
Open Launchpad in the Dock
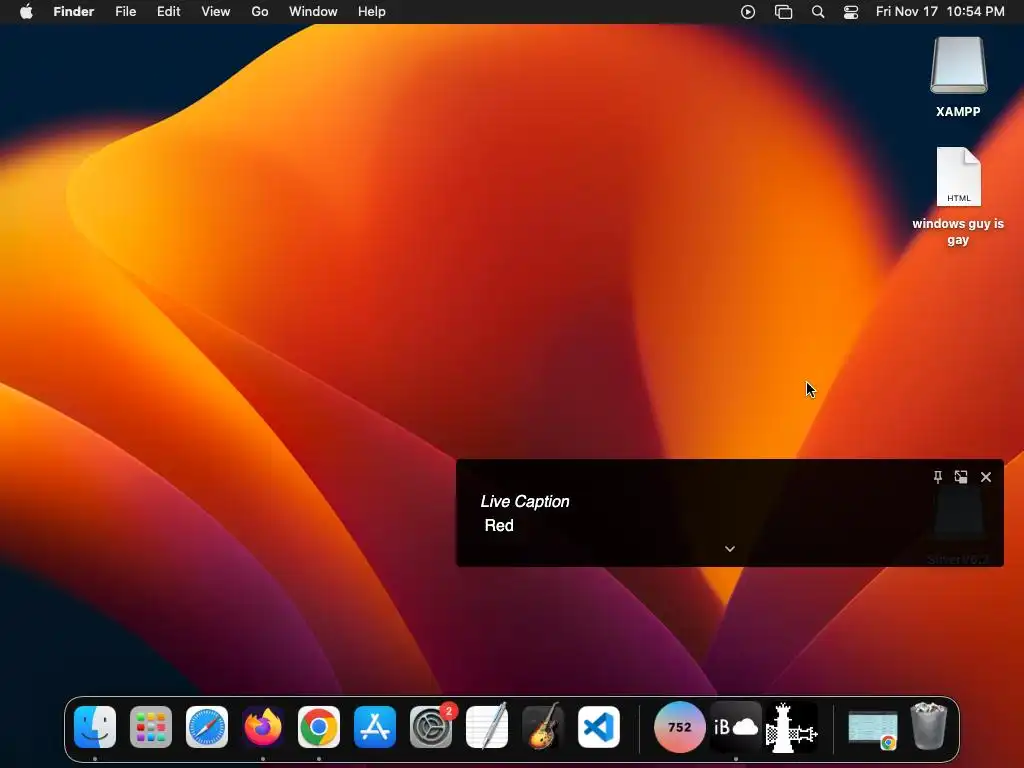point(151,727)
